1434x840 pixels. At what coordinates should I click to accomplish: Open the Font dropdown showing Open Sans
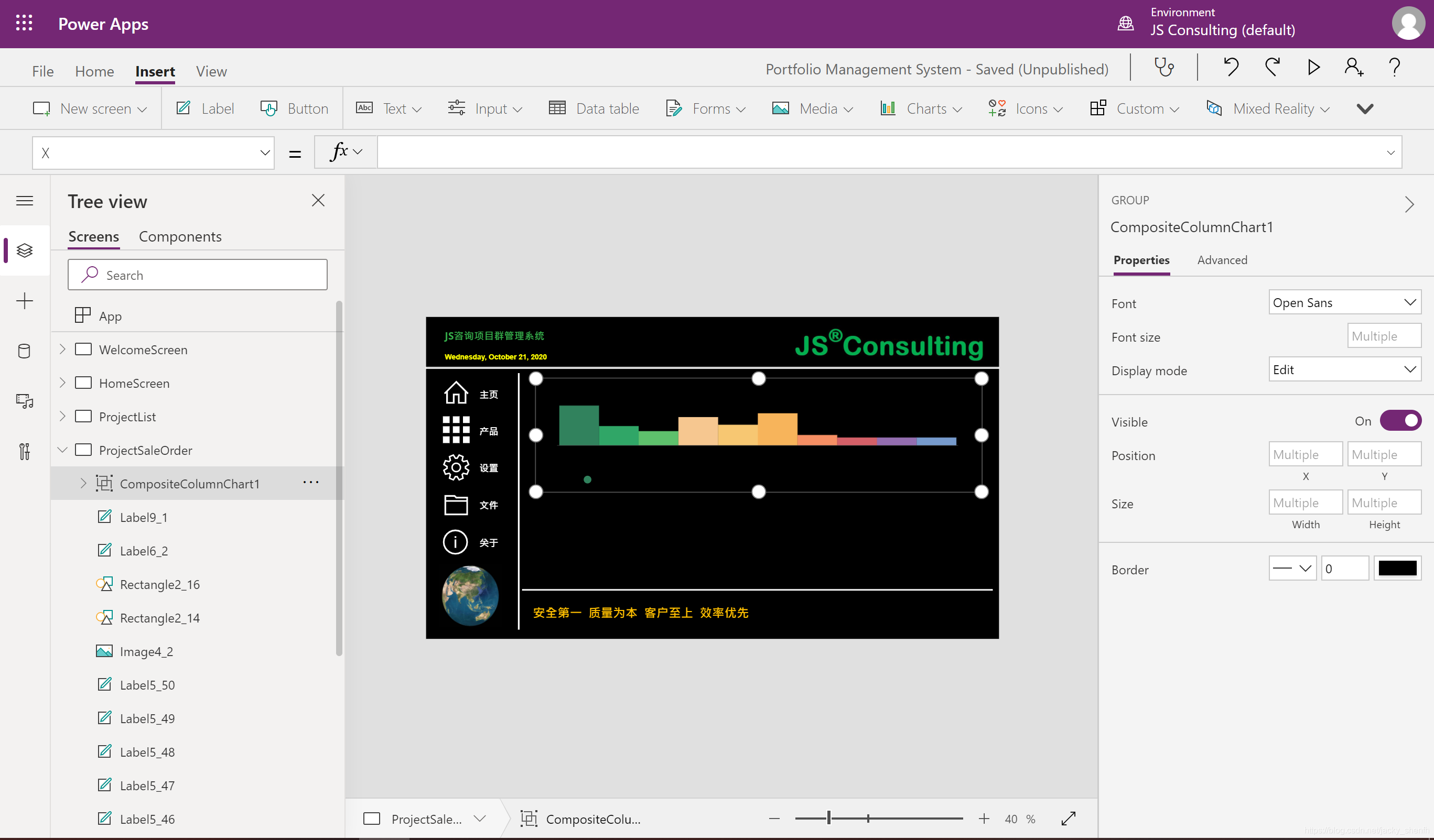click(1344, 302)
